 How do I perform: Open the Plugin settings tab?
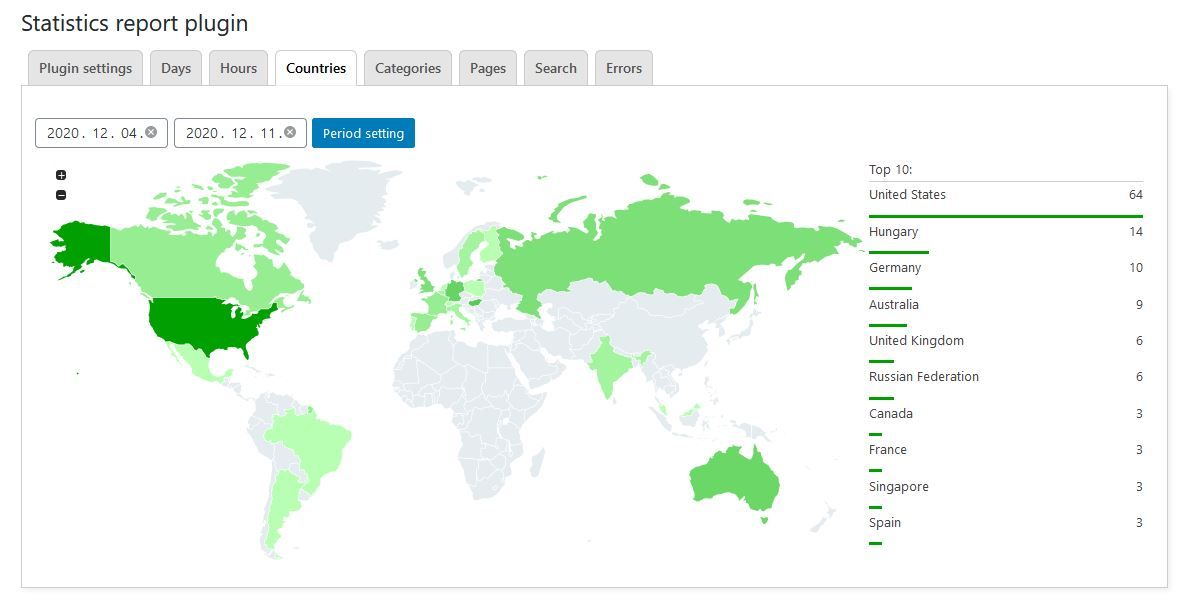(85, 68)
